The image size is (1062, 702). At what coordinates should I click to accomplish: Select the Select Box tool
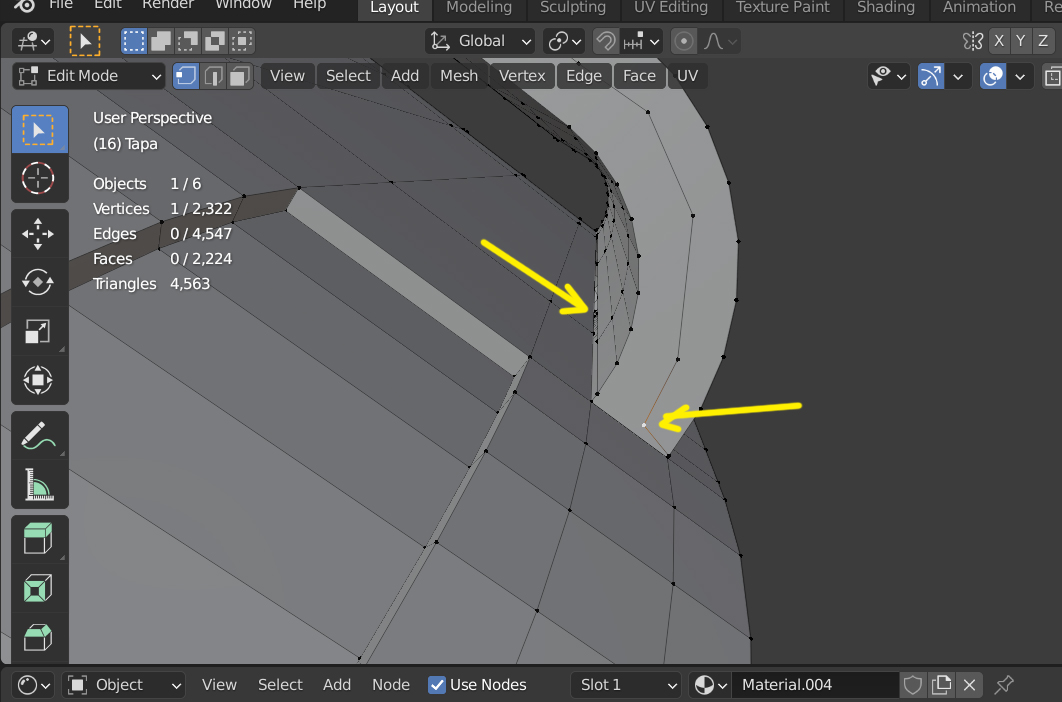pyautogui.click(x=39, y=130)
